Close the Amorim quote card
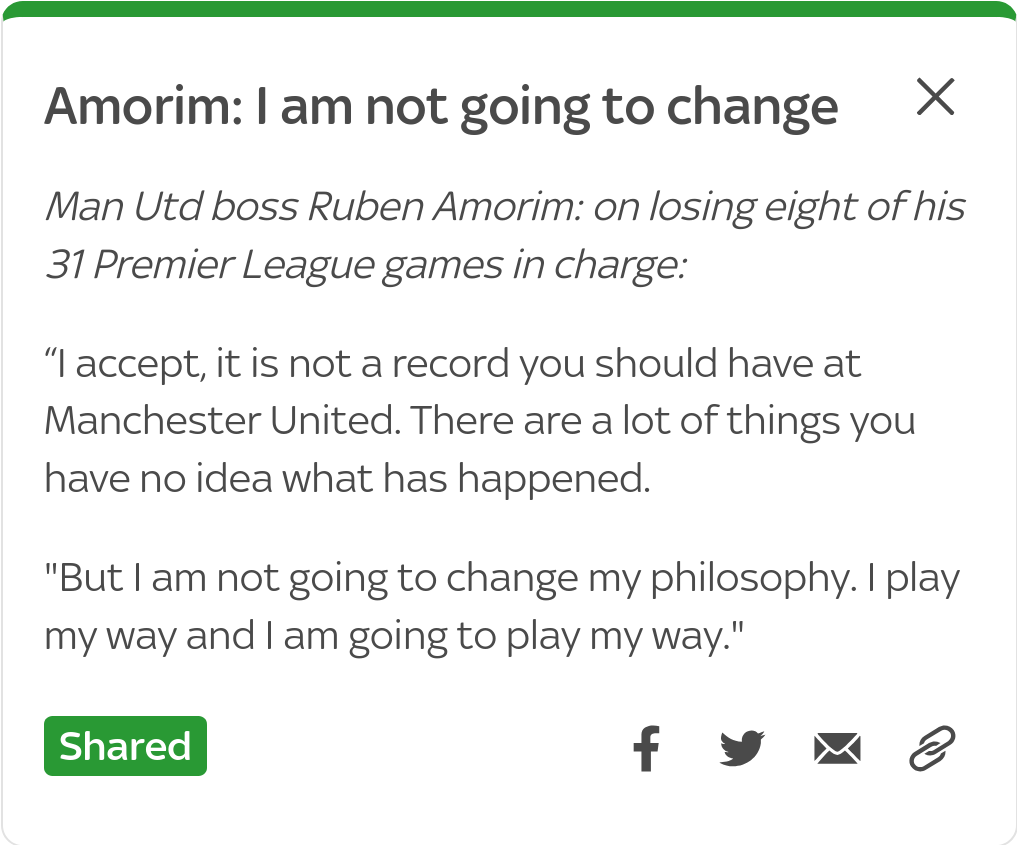The image size is (1017, 845). 935,97
